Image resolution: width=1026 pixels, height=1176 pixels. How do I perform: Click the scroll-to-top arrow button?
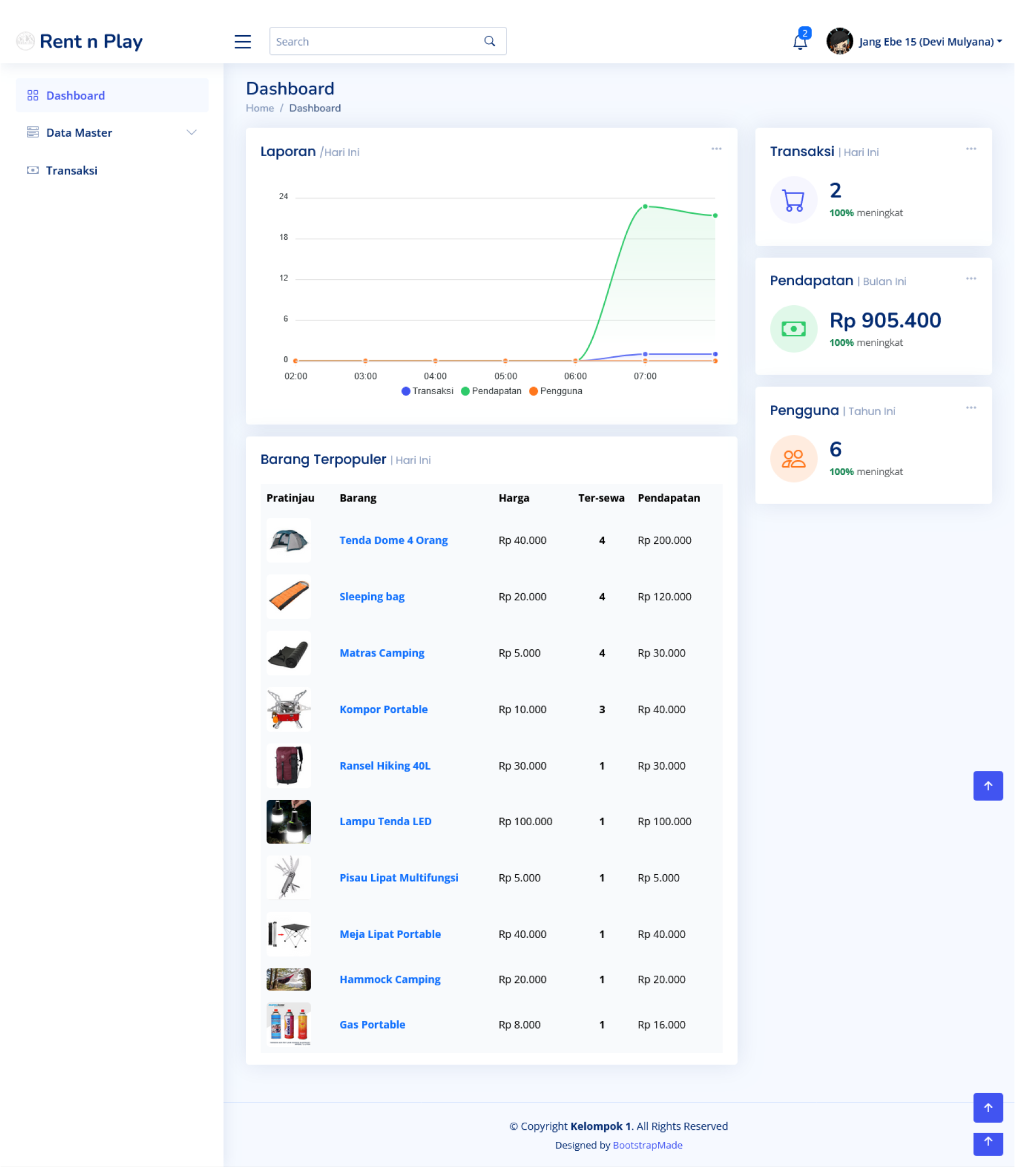pyautogui.click(x=988, y=786)
